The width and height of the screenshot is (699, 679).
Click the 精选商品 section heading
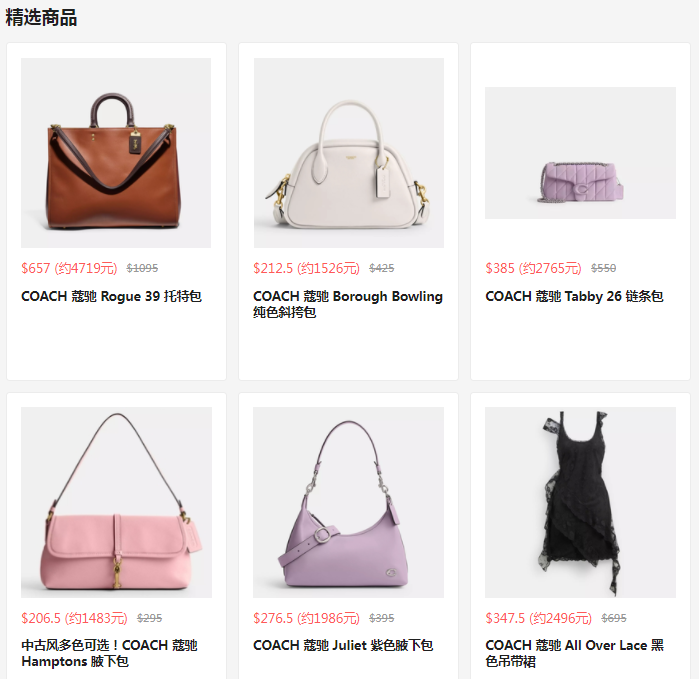[41, 18]
